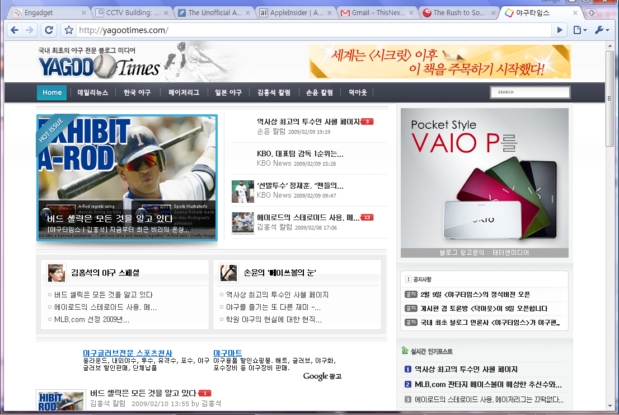Click the YAGOO Times logo
This screenshot has height=415, width=619.
point(99,66)
